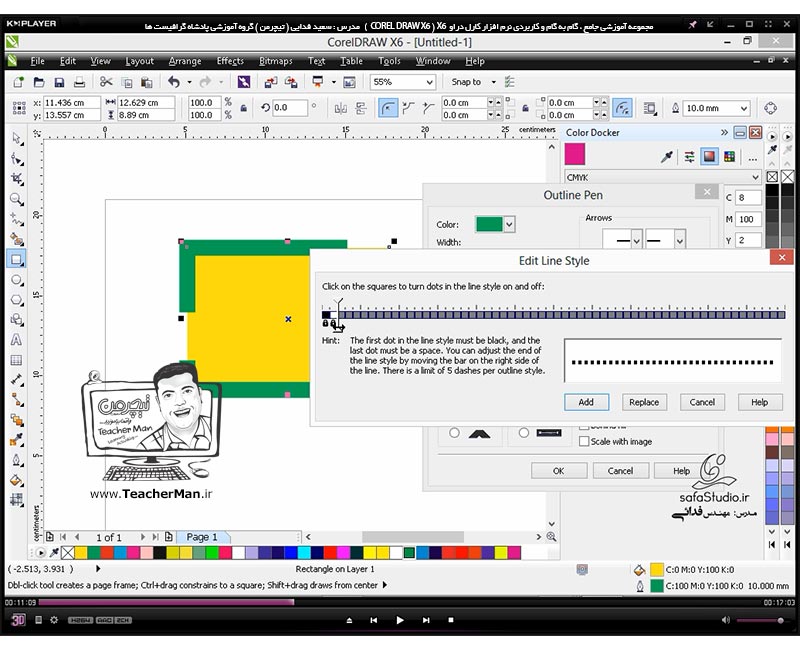Select the Shape tool in the toolbox
The image size is (800, 650).
17,159
